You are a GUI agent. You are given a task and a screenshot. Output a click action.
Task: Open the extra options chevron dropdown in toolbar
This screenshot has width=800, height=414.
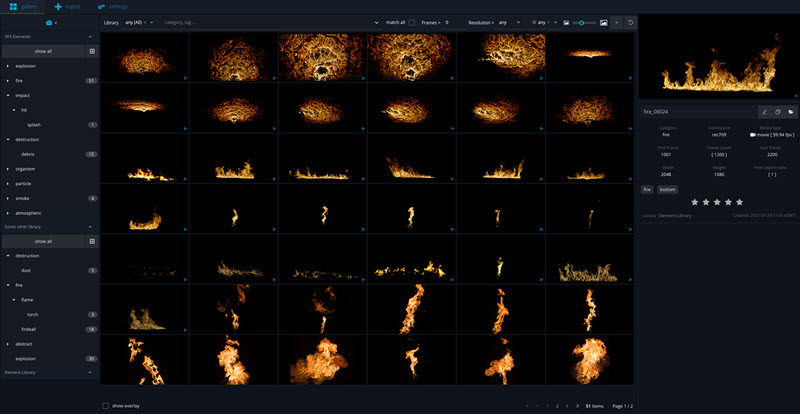pos(616,22)
